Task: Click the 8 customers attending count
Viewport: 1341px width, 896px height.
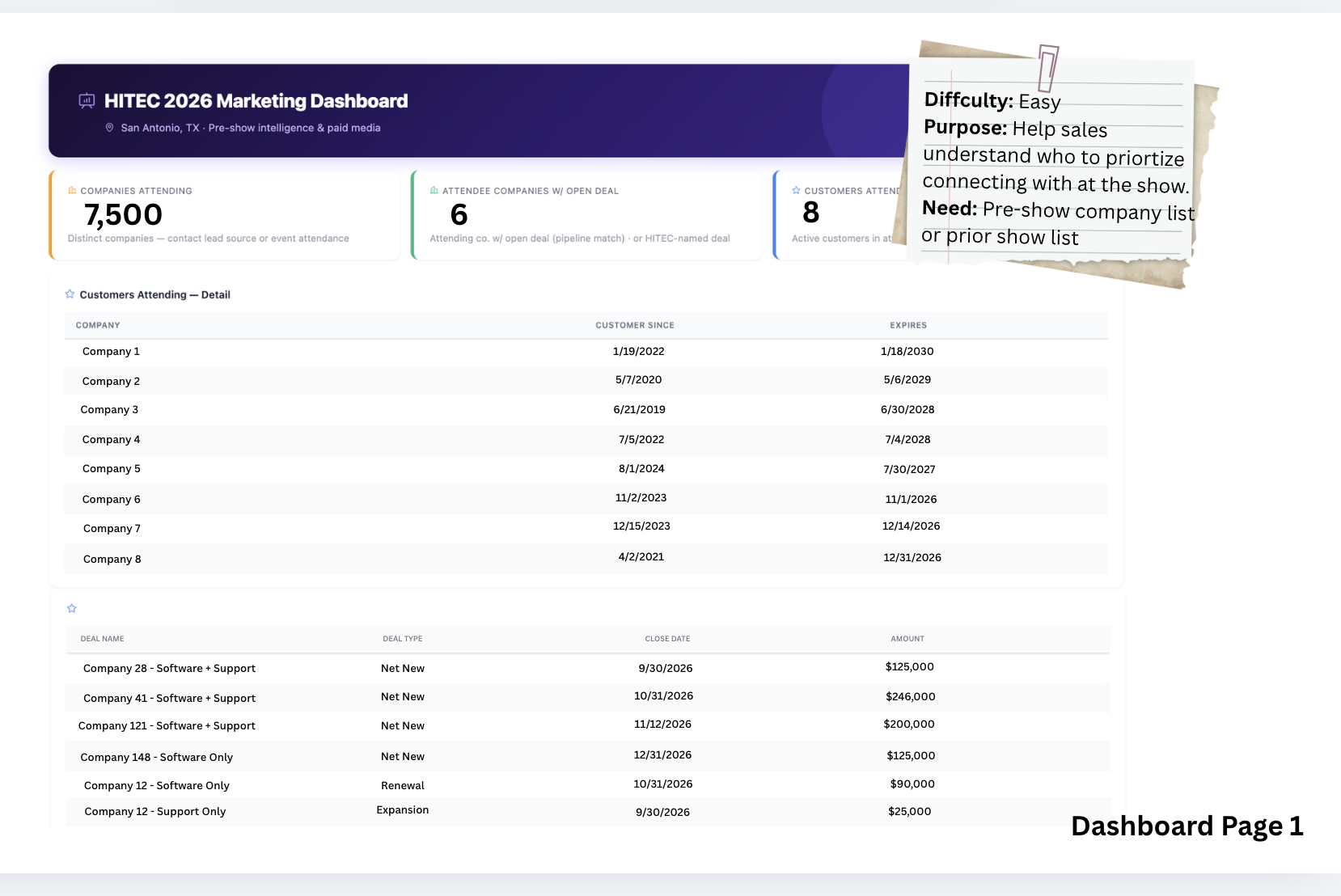Action: [811, 213]
